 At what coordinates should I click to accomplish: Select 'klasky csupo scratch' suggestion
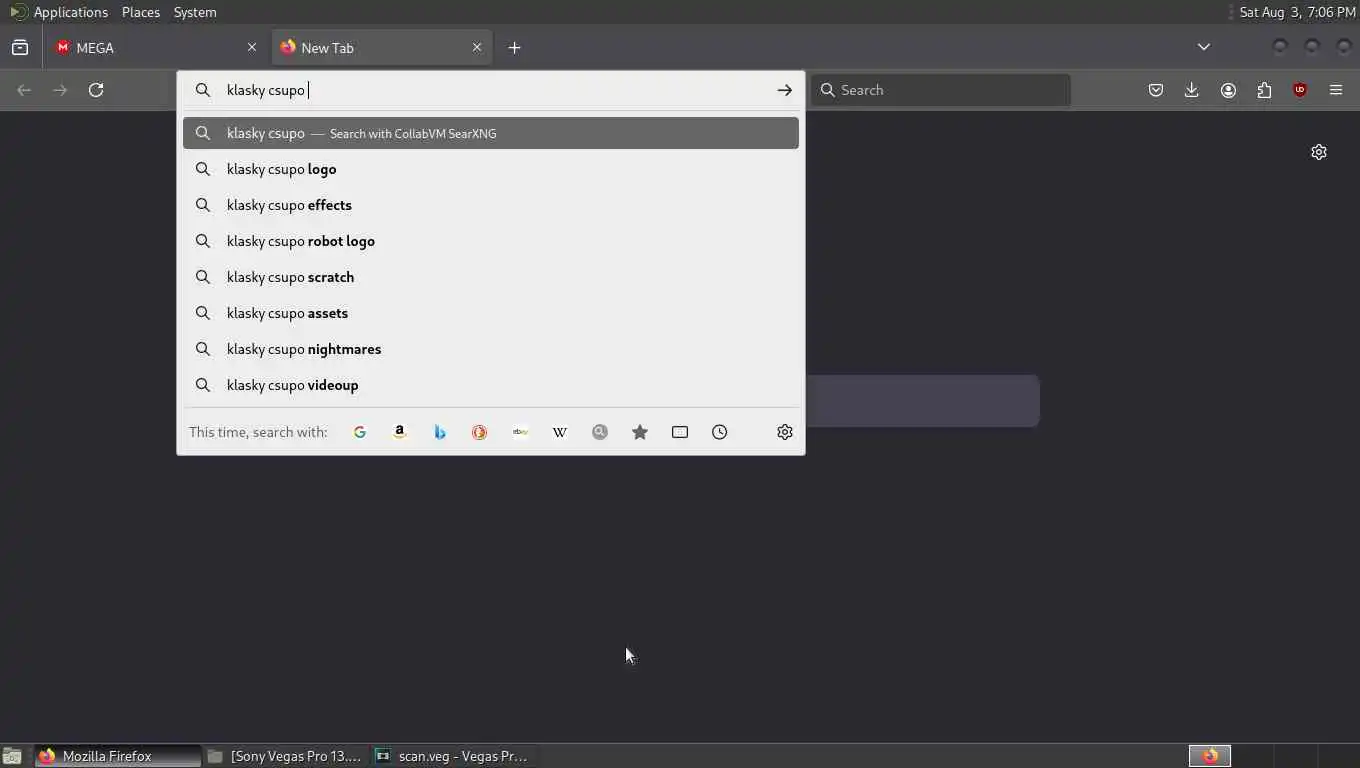(x=491, y=277)
